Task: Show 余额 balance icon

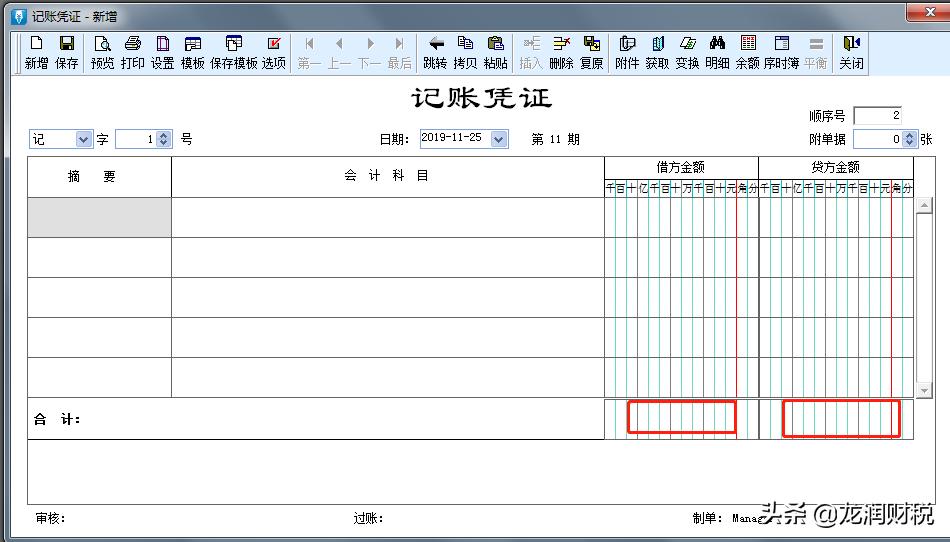Action: [x=748, y=52]
